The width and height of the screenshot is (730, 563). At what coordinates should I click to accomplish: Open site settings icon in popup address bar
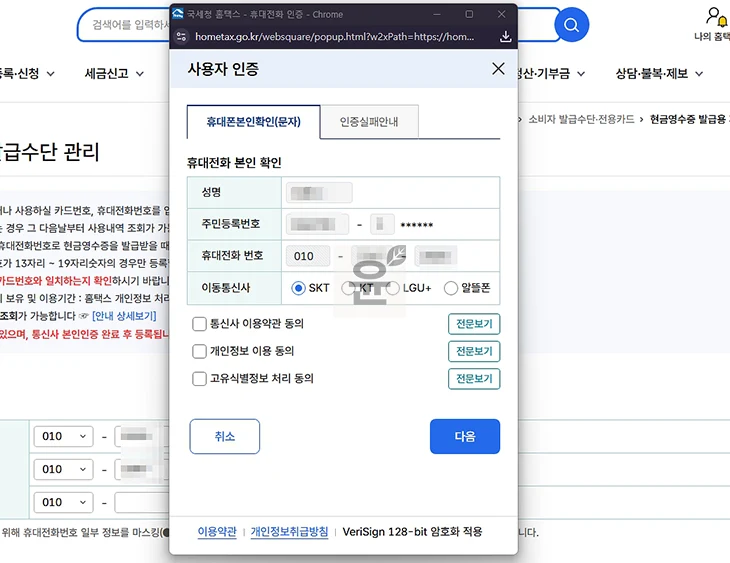point(182,36)
